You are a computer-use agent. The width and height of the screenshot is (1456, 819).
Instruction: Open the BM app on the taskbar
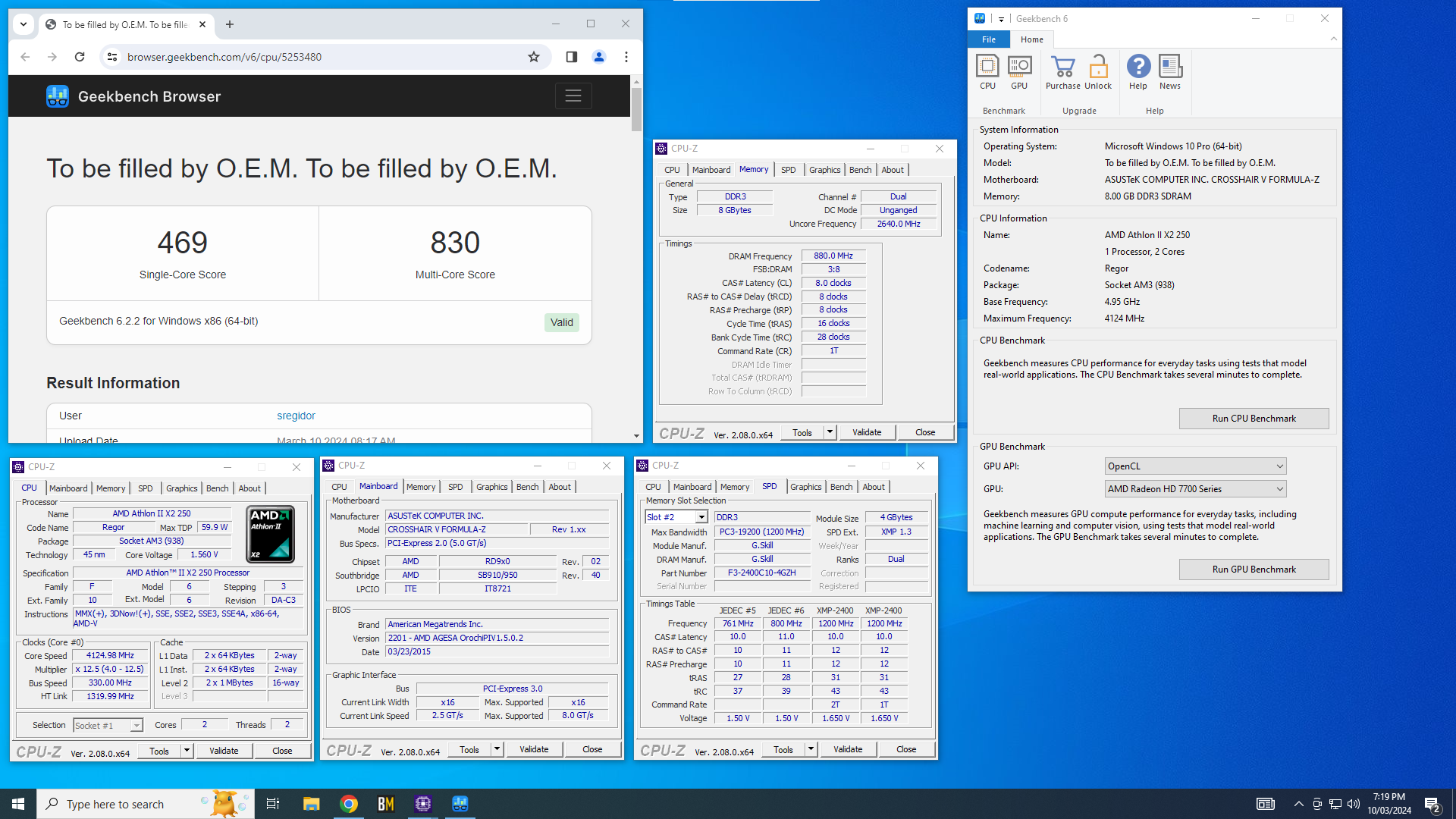click(x=386, y=804)
